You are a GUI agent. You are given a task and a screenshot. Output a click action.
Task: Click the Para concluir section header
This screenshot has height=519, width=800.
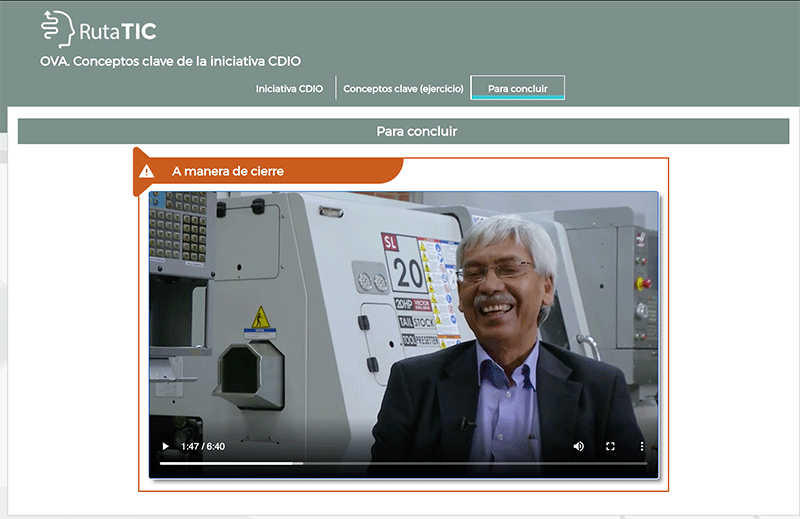tap(404, 132)
